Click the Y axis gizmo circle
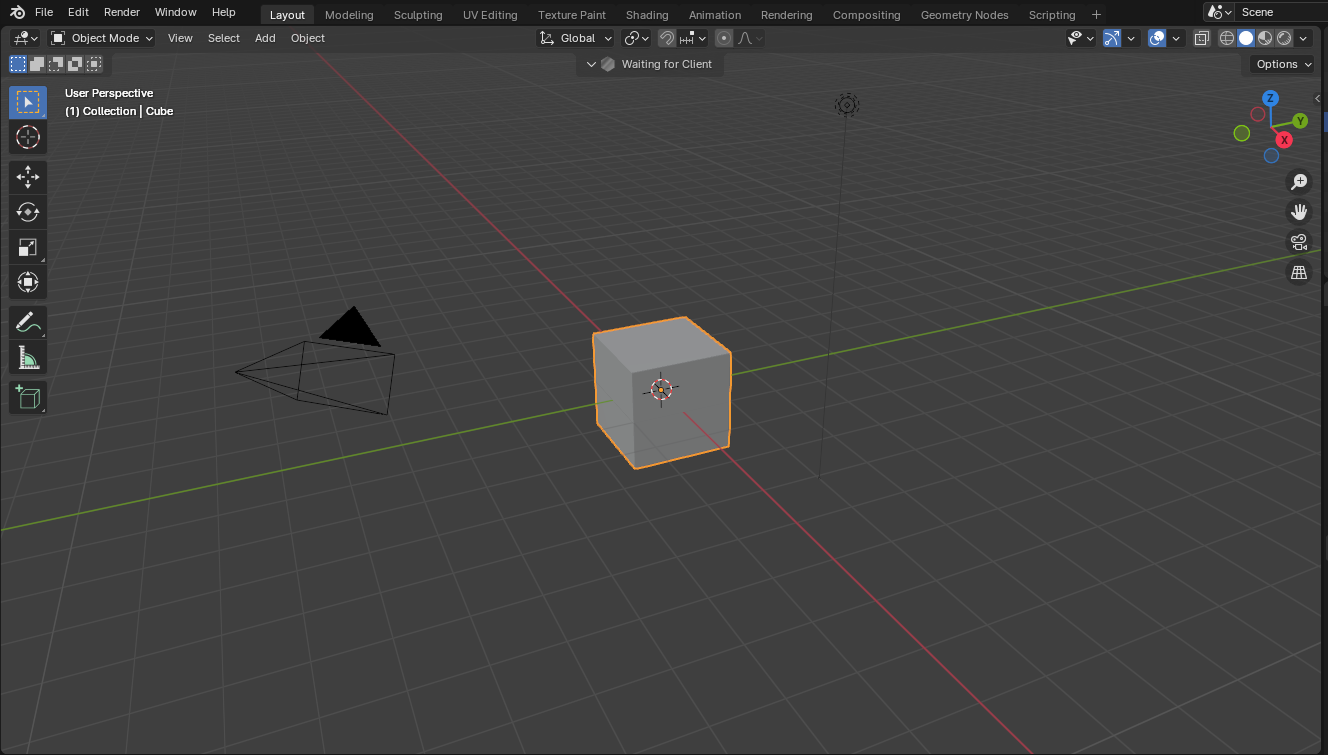This screenshot has width=1328, height=755. (1300, 120)
